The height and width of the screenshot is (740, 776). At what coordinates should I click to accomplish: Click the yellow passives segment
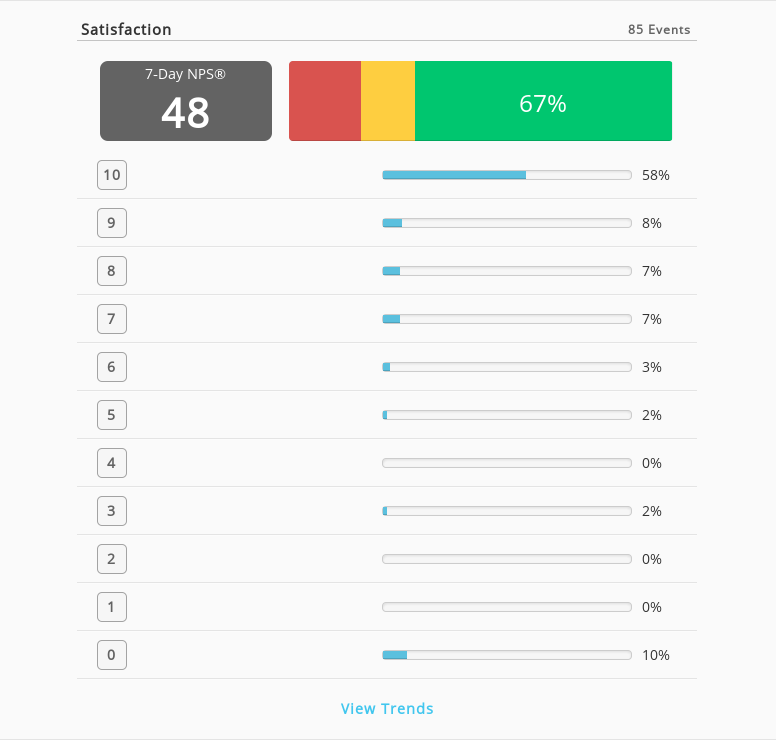click(x=388, y=101)
